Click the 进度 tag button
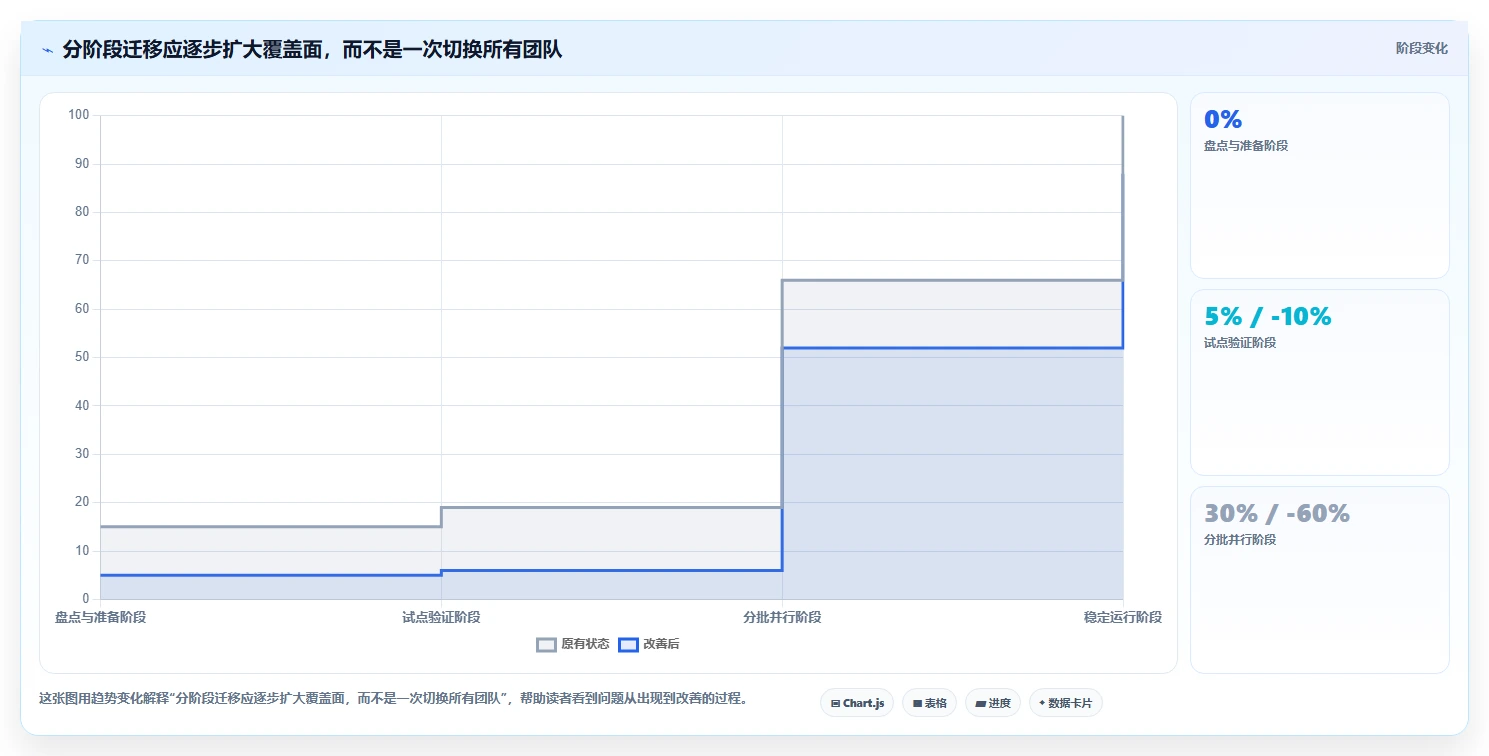Screen dimensions: 1489x756 pos(993,703)
